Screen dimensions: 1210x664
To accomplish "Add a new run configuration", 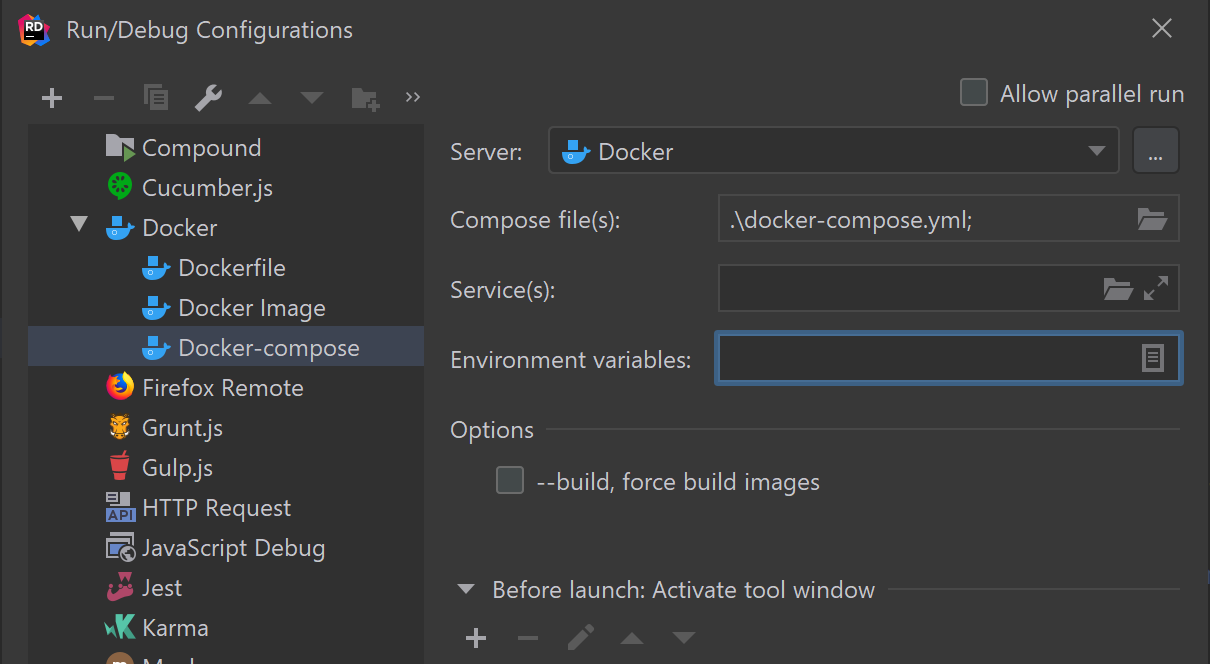I will (x=51, y=97).
